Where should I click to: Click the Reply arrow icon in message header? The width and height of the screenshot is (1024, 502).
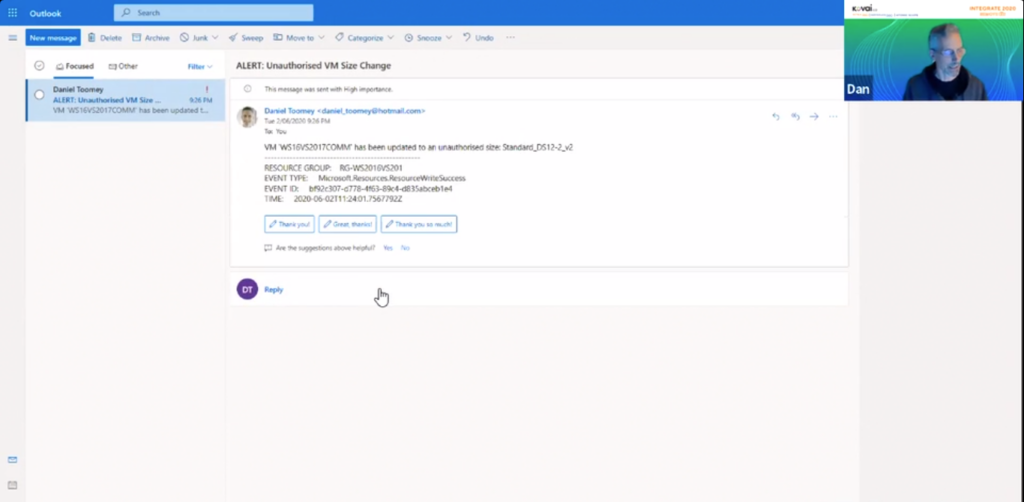click(x=775, y=116)
